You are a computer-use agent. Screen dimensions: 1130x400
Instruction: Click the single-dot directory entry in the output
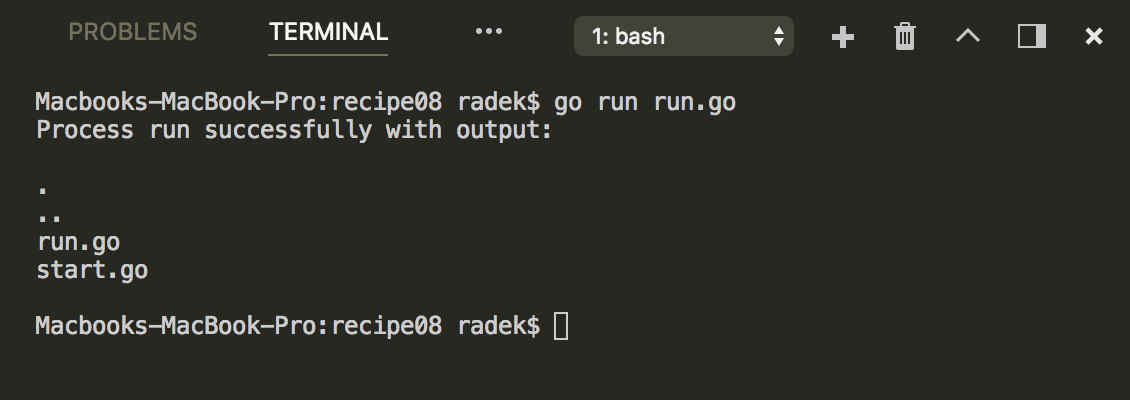pyautogui.click(x=42, y=187)
